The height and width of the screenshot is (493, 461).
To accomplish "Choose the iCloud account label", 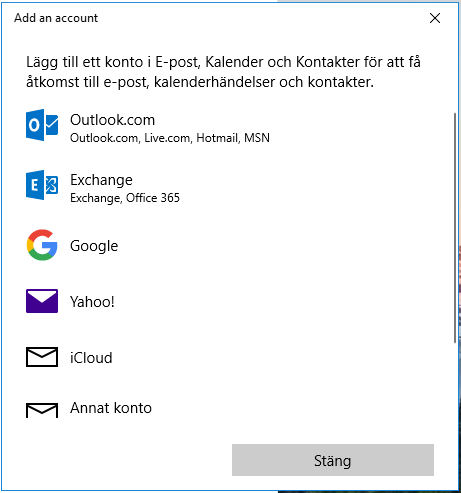I will (91, 358).
